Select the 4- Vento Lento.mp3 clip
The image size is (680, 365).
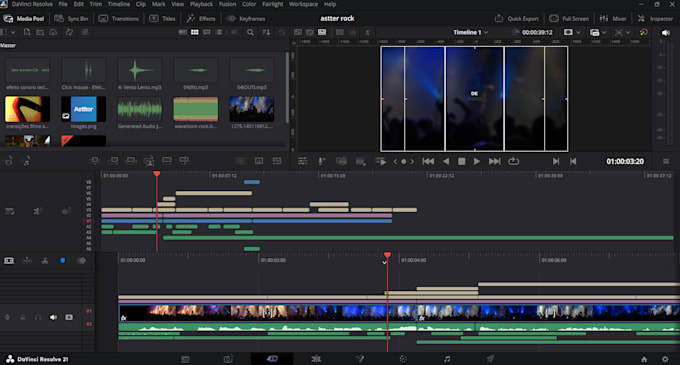tap(140, 70)
